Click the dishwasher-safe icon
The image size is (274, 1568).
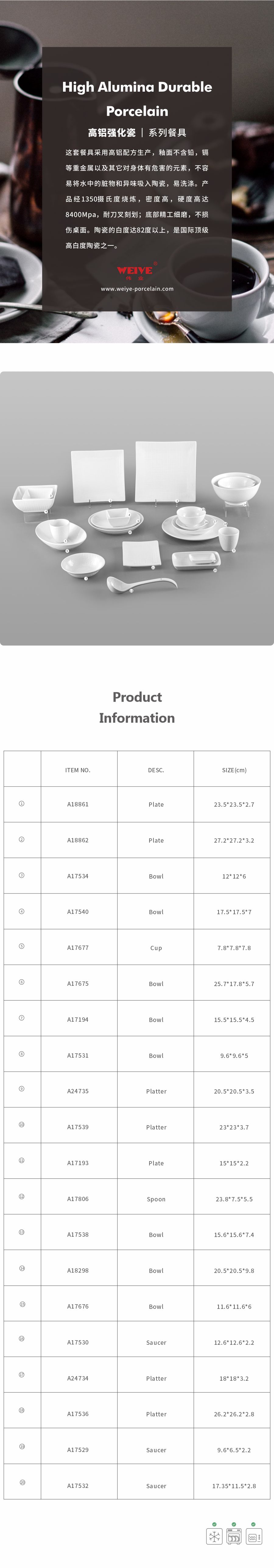tap(234, 1536)
